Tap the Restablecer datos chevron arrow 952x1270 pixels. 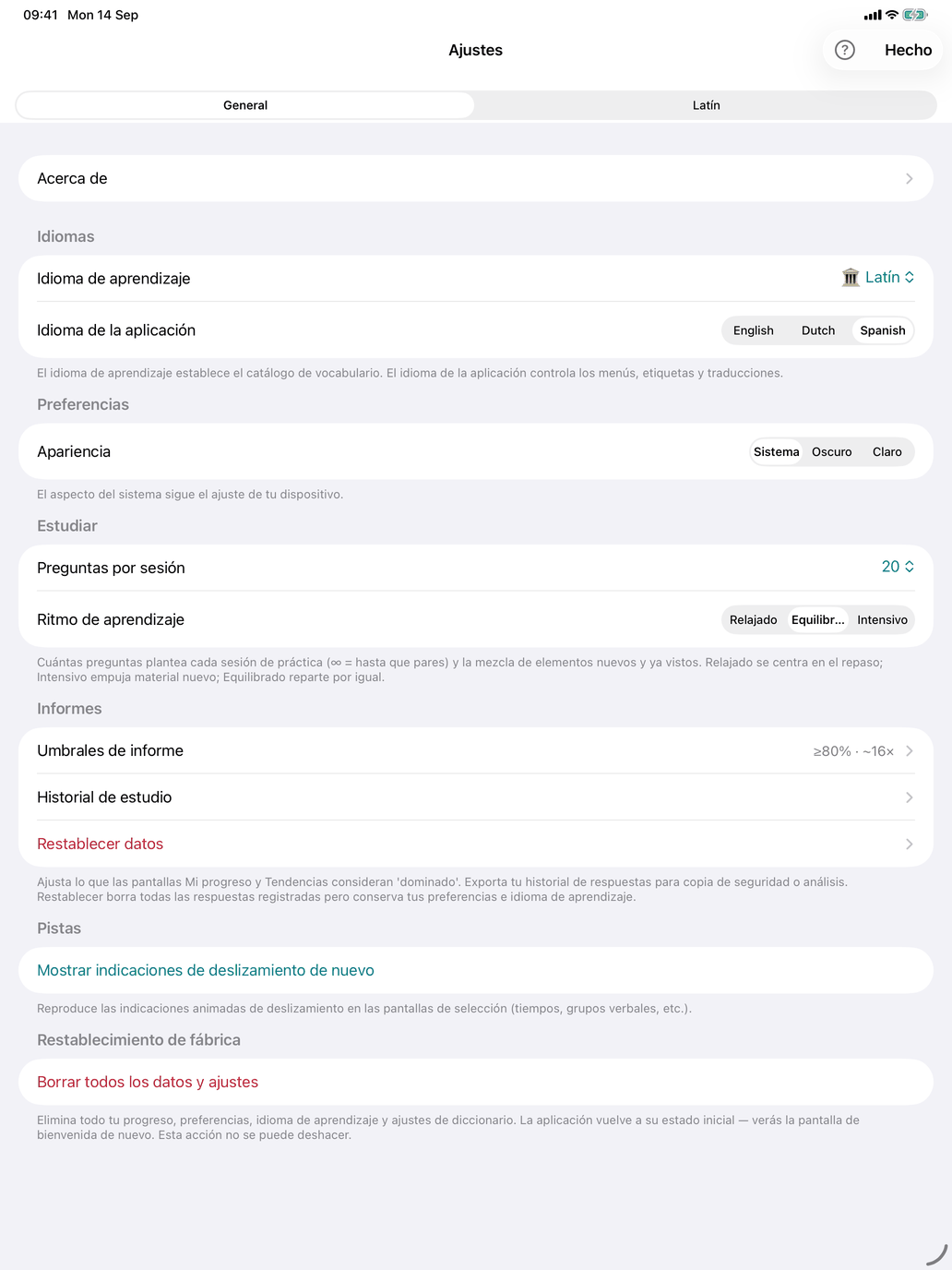[x=909, y=845]
